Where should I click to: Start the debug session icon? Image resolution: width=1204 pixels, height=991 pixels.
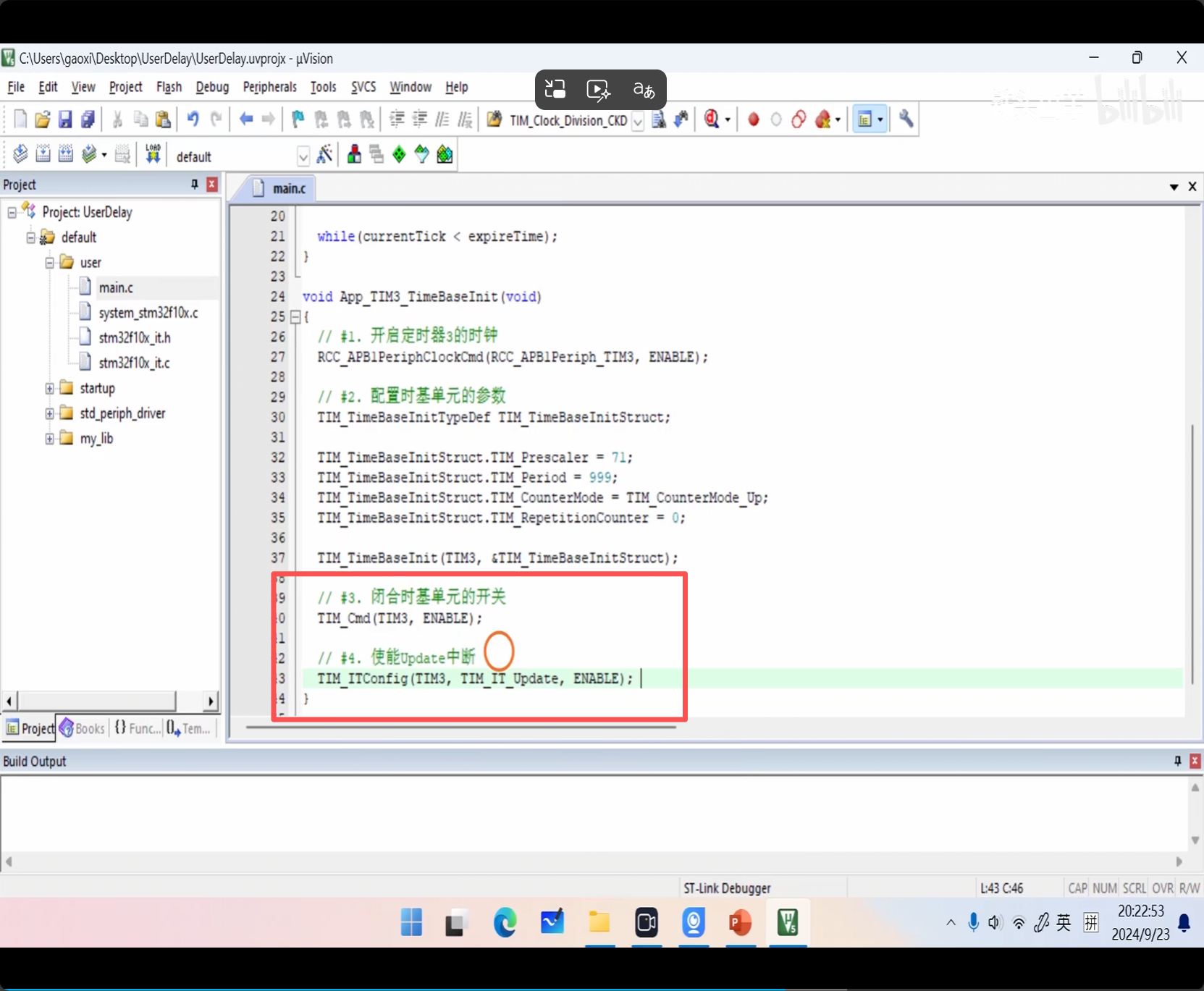click(x=712, y=119)
